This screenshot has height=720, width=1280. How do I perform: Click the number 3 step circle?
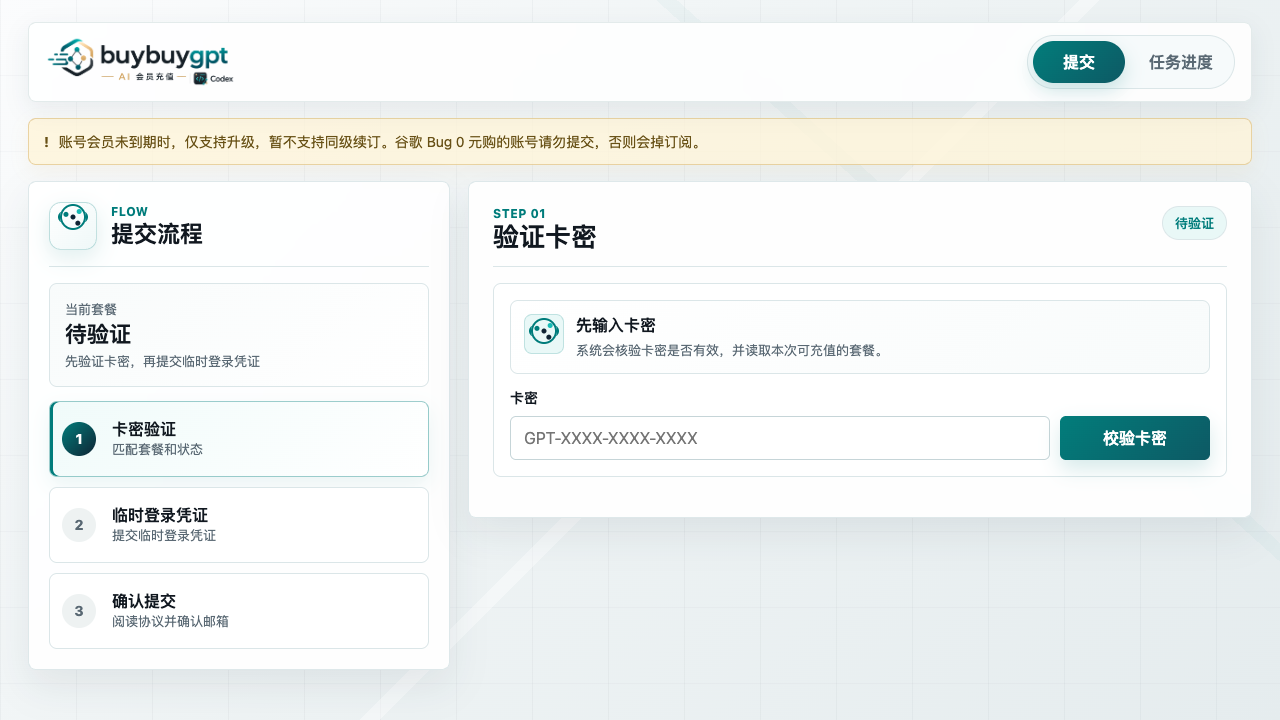click(x=79, y=611)
